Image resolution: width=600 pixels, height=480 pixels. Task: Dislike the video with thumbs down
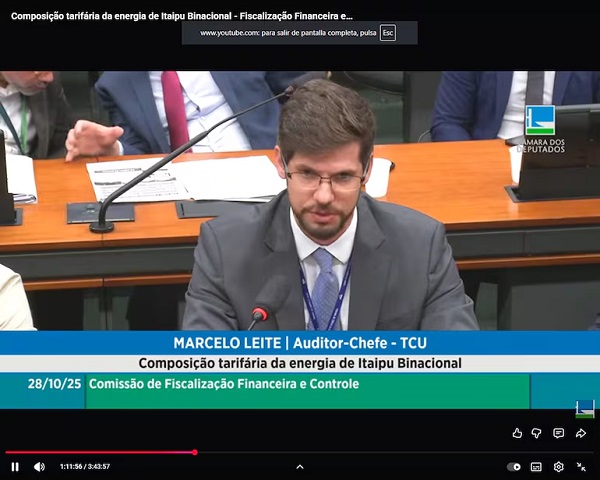pos(537,433)
